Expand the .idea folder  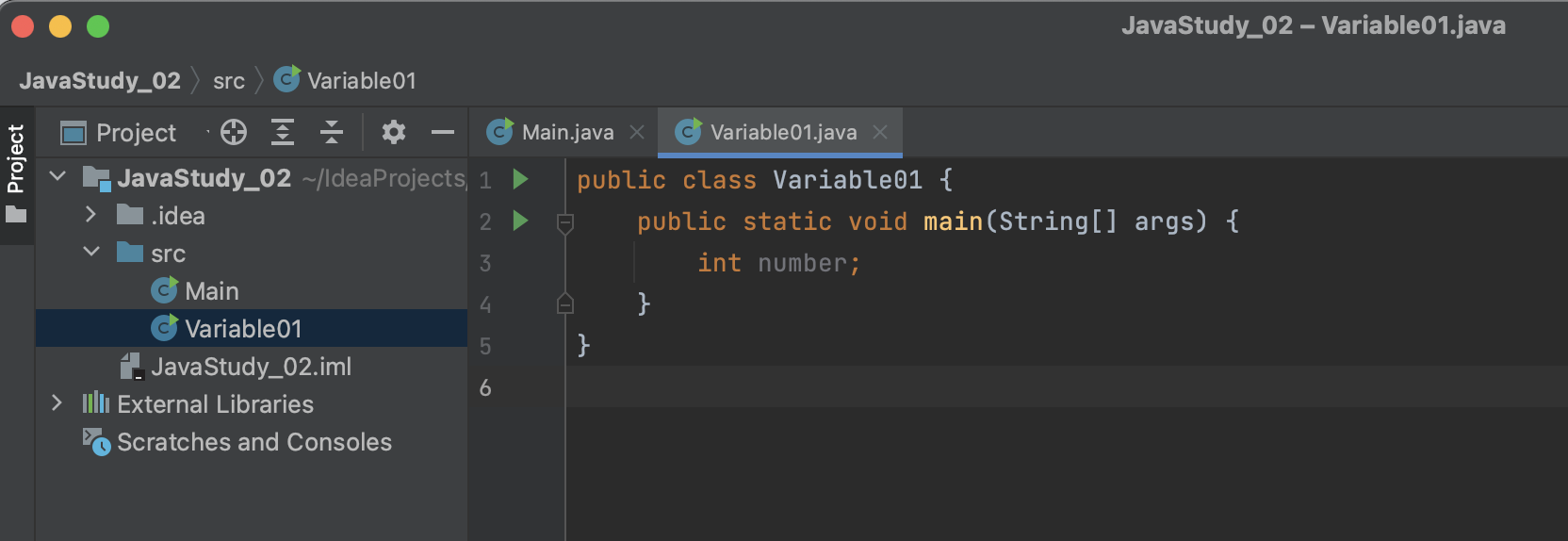click(90, 215)
